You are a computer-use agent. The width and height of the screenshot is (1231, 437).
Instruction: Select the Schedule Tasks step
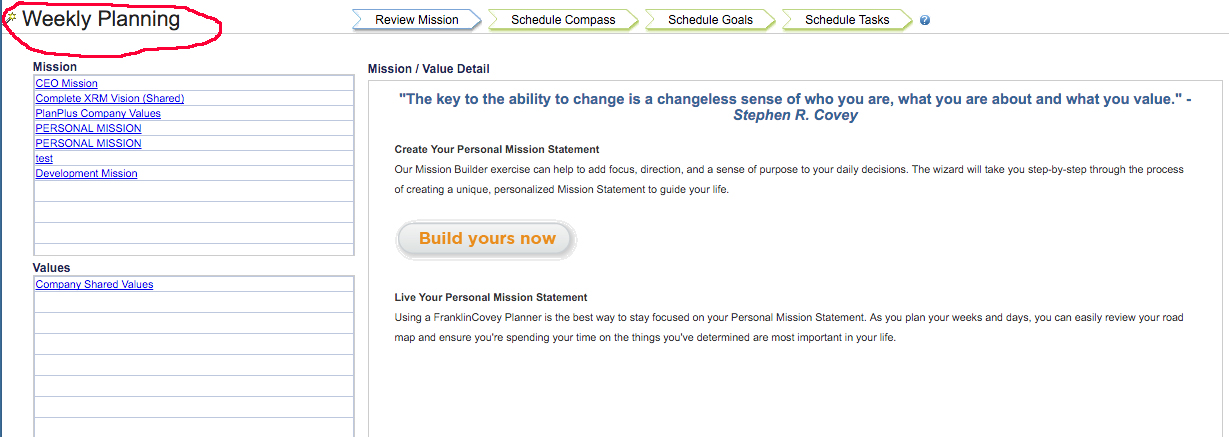(x=847, y=20)
